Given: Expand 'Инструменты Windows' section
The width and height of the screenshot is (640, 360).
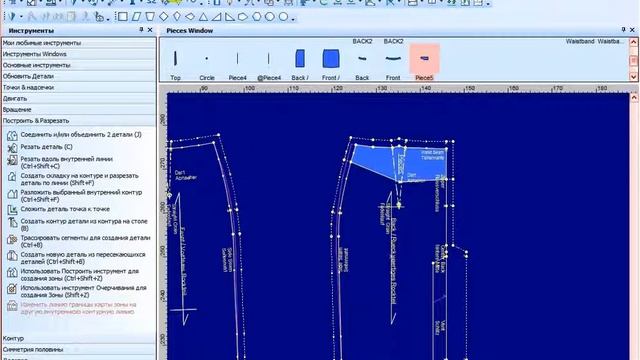Looking at the screenshot, I should coord(79,54).
